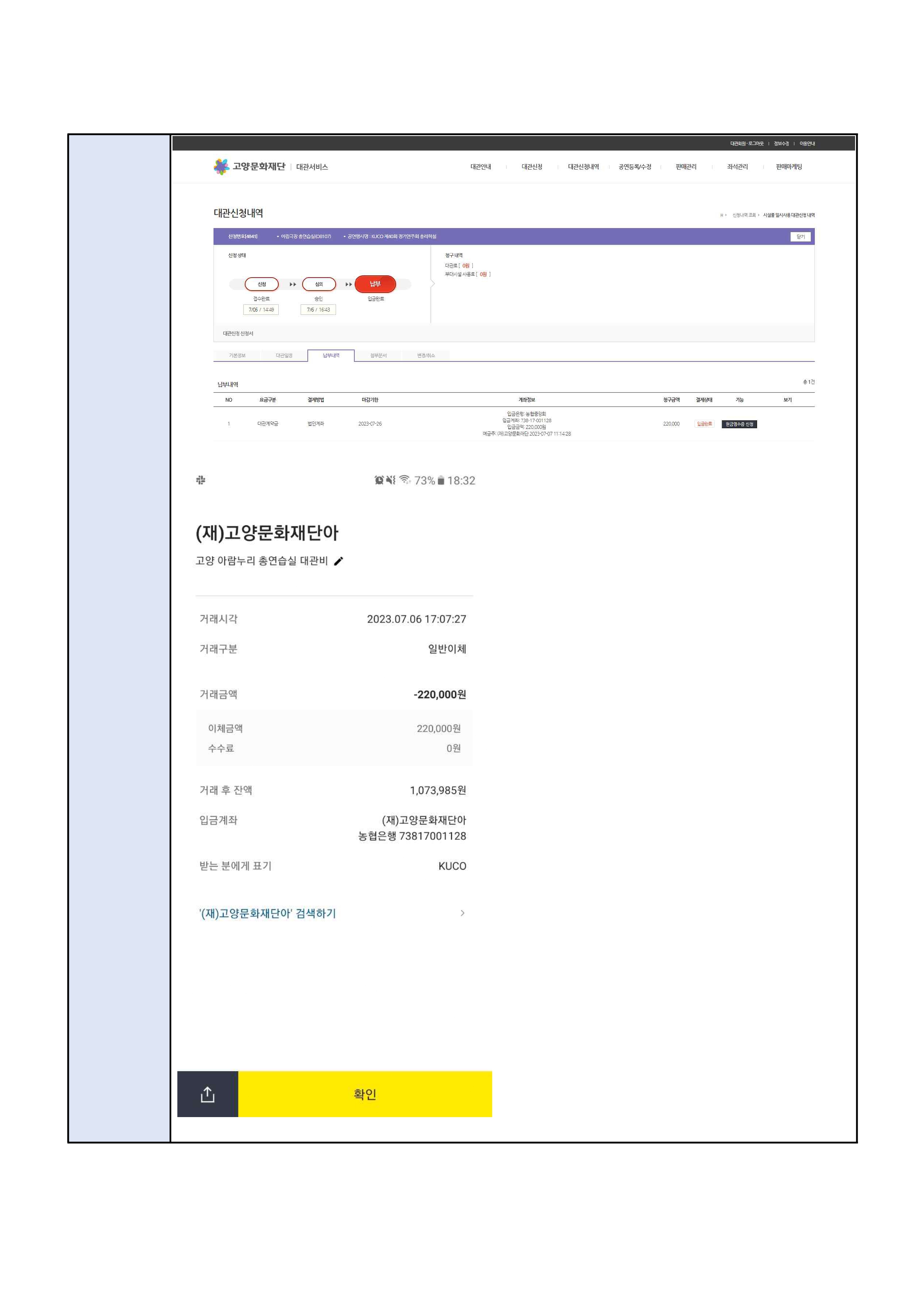Click the 7/06 / 14:49 timestamp box
924x1306 pixels.
tap(260, 310)
